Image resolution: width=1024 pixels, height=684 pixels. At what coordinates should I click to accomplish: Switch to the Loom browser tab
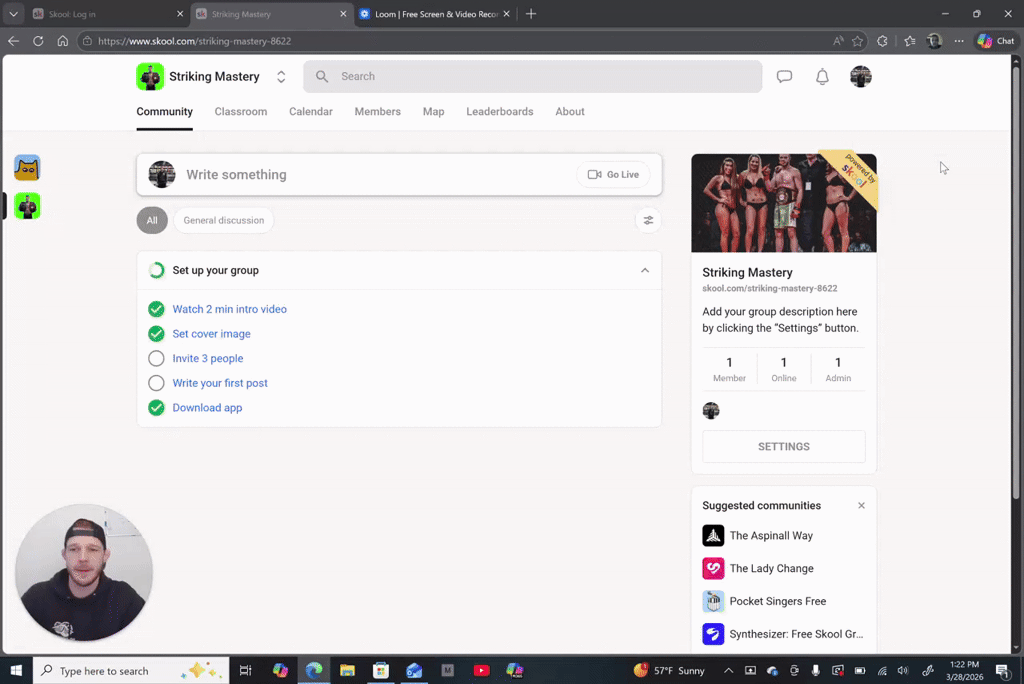coord(436,14)
